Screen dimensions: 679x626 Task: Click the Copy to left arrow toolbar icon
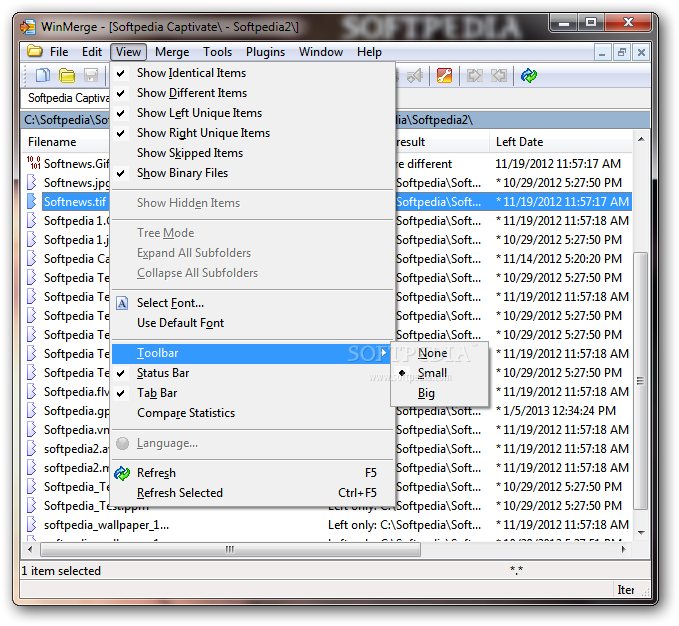499,75
